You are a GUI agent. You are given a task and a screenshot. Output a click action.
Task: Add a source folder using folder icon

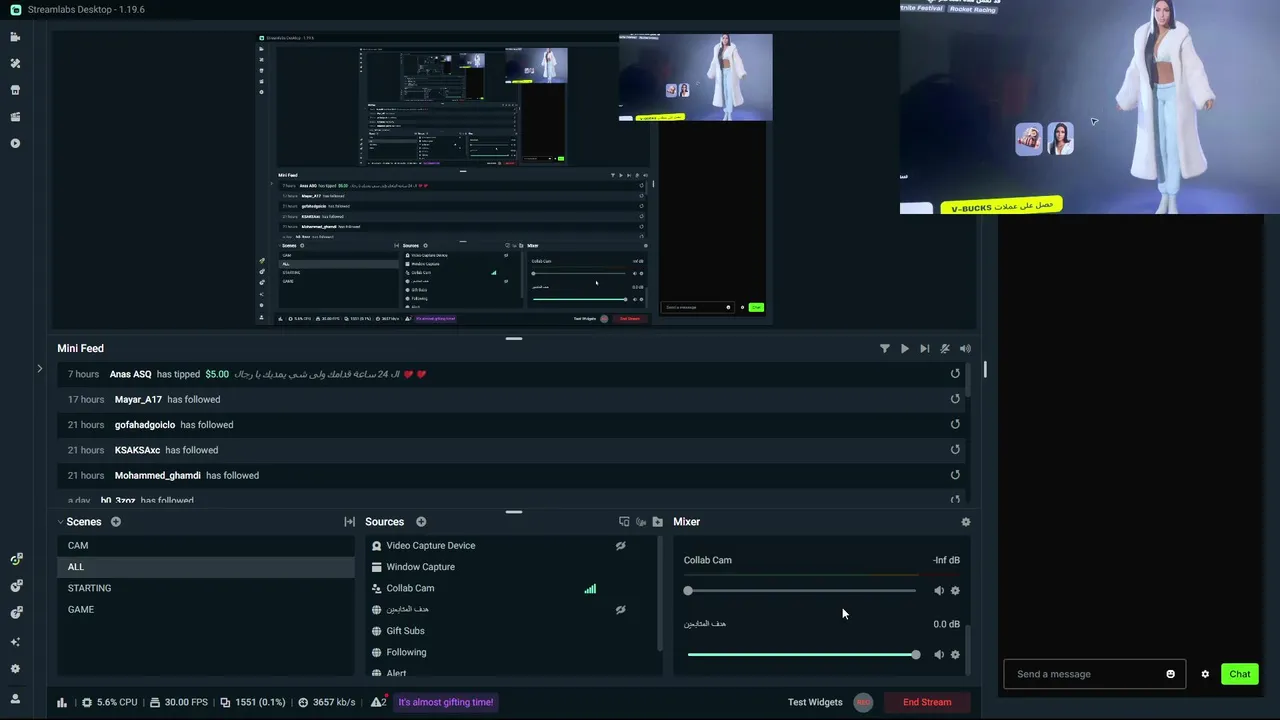657,522
